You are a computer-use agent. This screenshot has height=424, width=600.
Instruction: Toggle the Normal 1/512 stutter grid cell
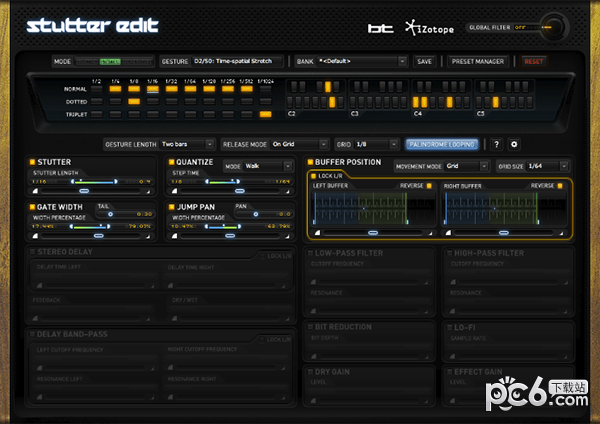pos(246,89)
